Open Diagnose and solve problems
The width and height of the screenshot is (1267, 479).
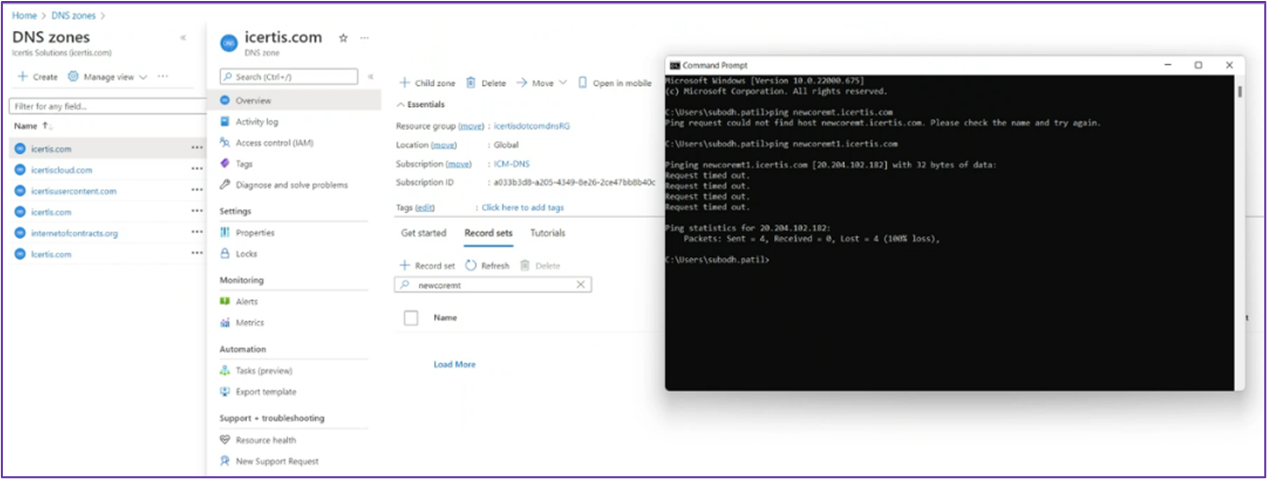291,185
